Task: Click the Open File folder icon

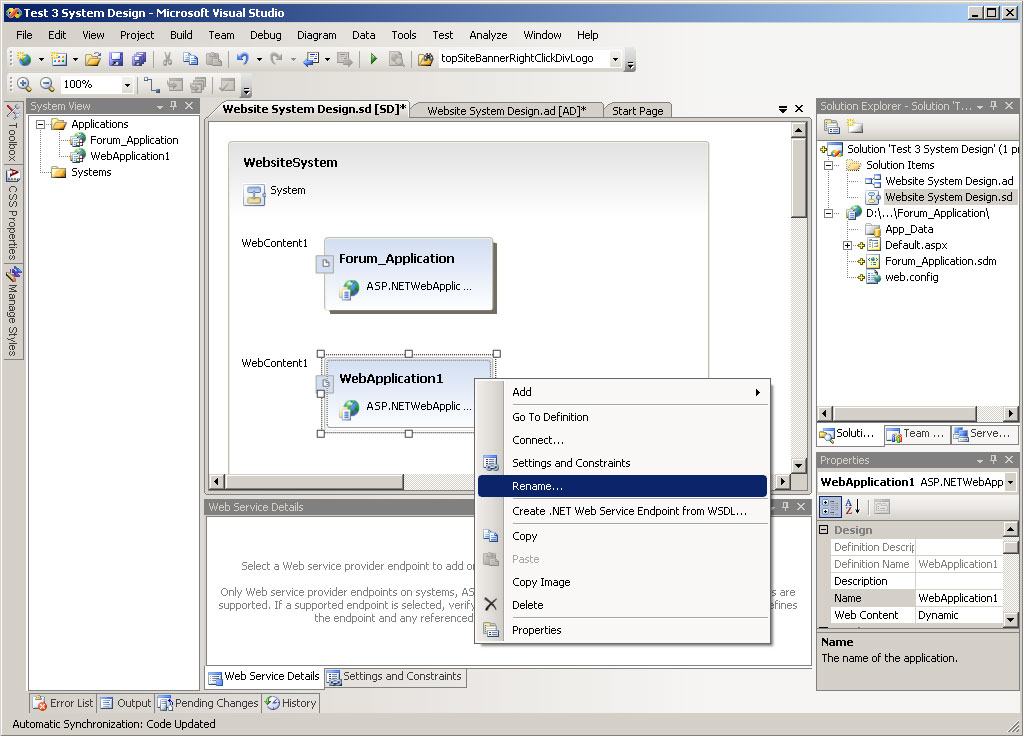Action: coord(93,59)
